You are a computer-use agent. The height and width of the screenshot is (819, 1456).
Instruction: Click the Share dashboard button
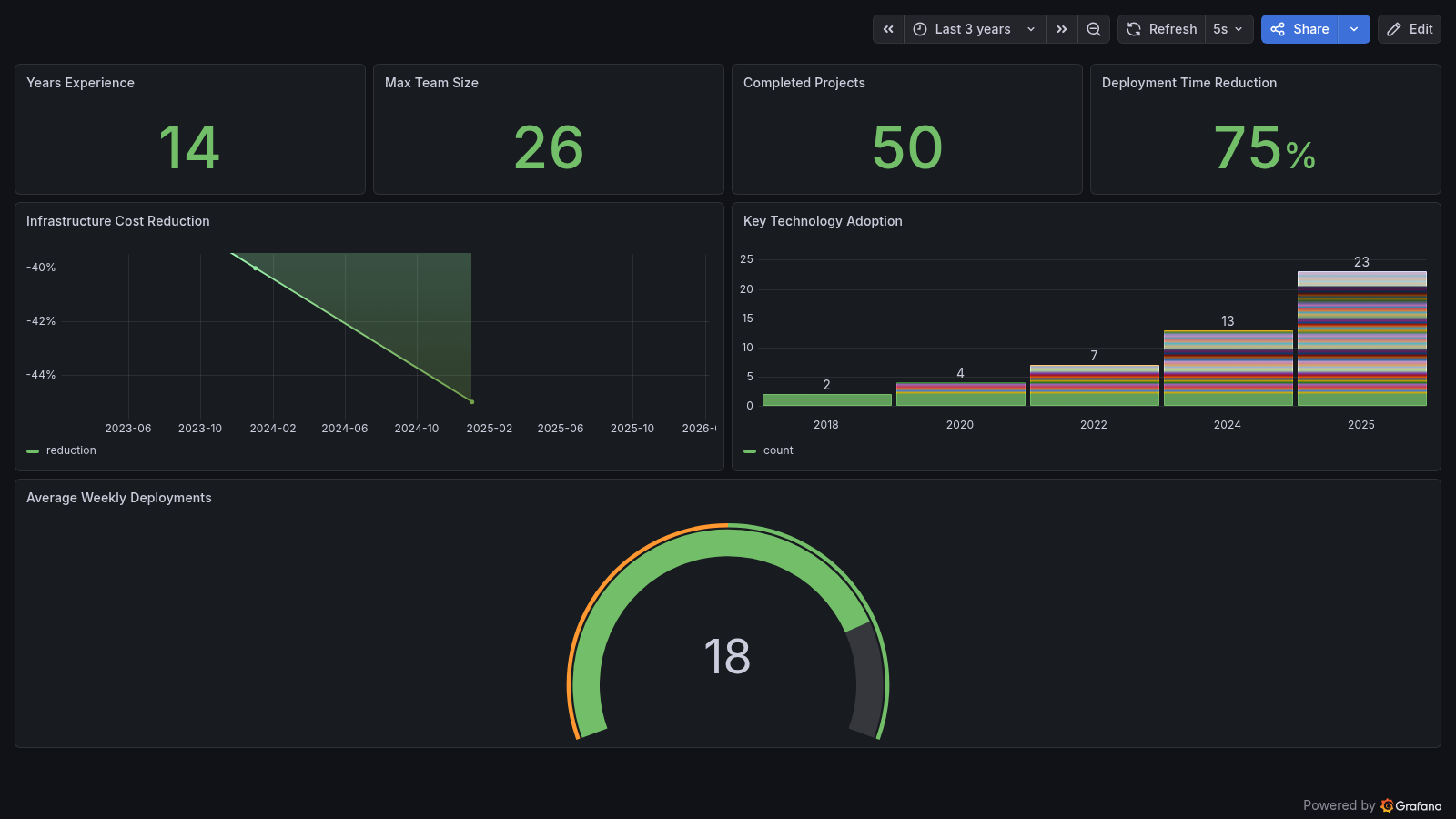(1299, 29)
